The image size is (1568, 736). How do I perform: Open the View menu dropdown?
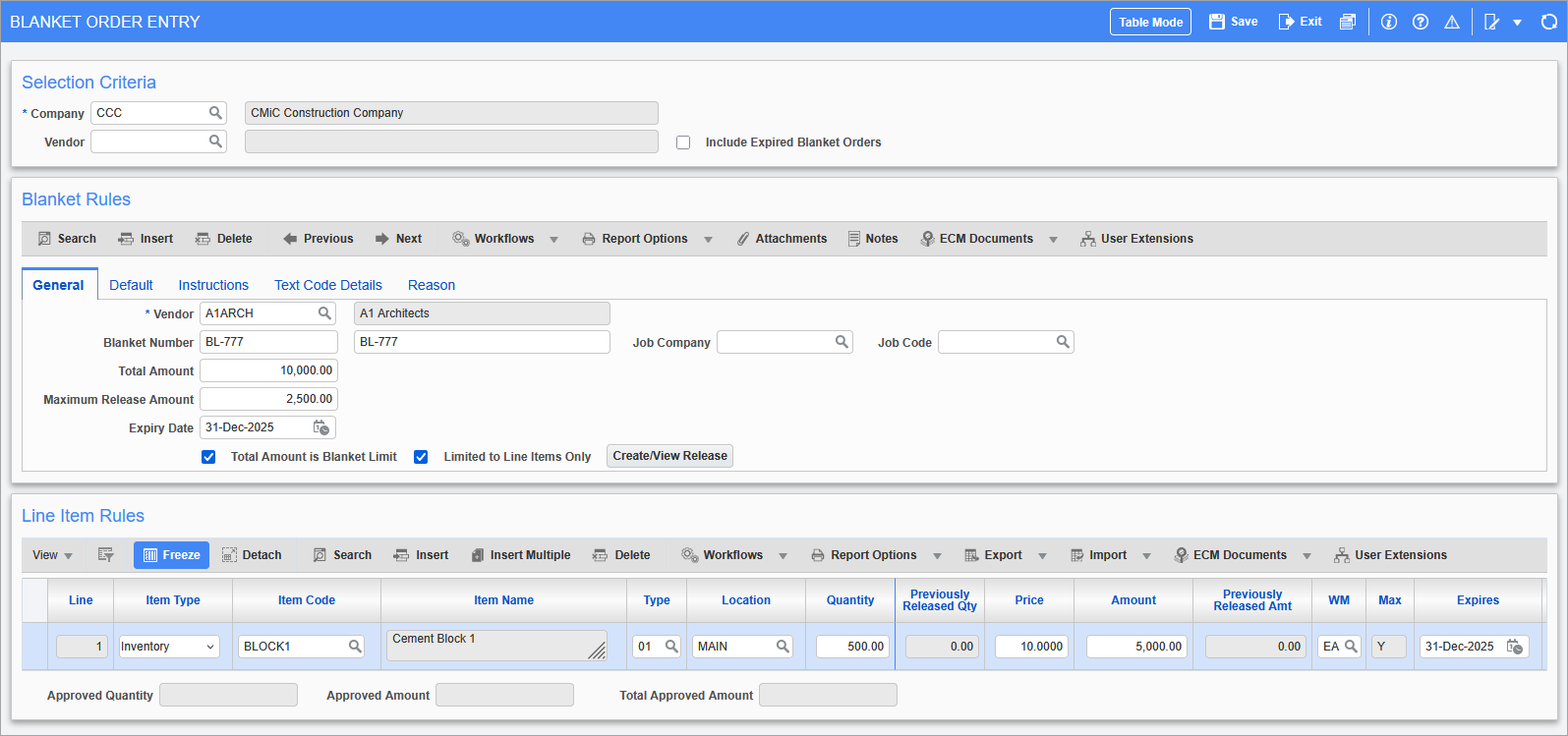tap(53, 555)
